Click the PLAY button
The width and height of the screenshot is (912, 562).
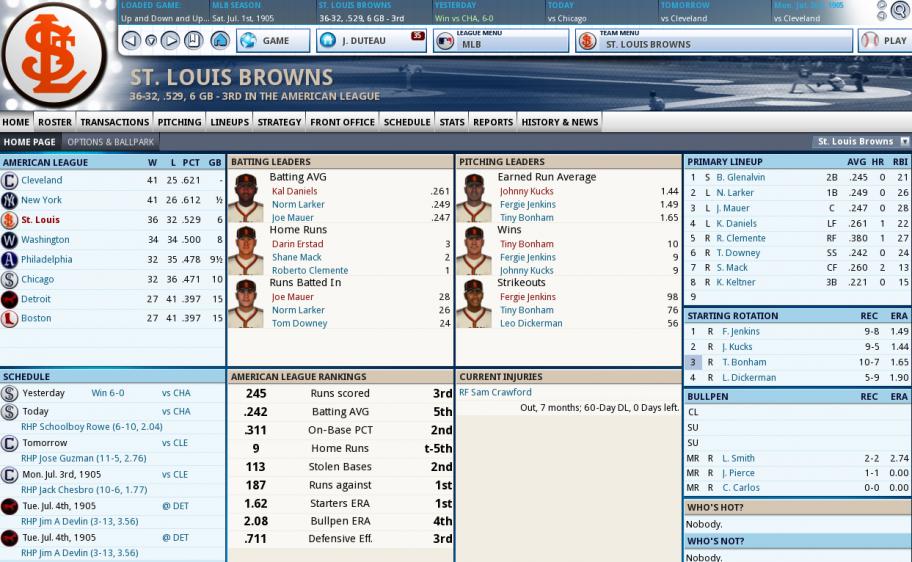pos(884,41)
